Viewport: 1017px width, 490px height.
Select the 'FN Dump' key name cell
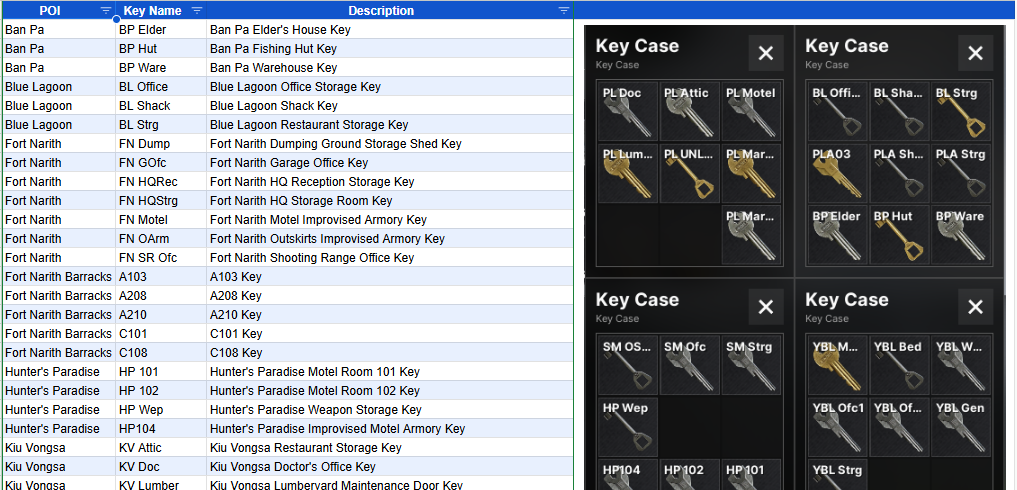click(x=162, y=143)
